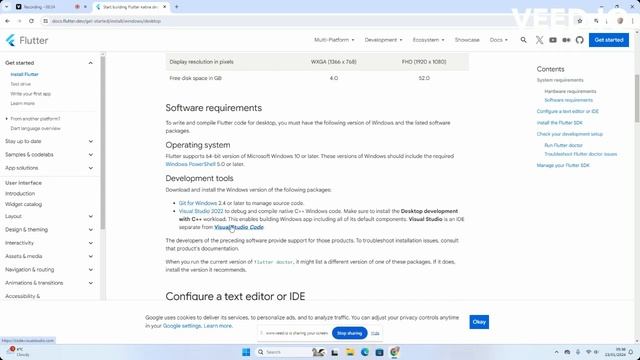Open new browser tab with plus
Viewport: 640px width, 360px height.
pos(176,7)
